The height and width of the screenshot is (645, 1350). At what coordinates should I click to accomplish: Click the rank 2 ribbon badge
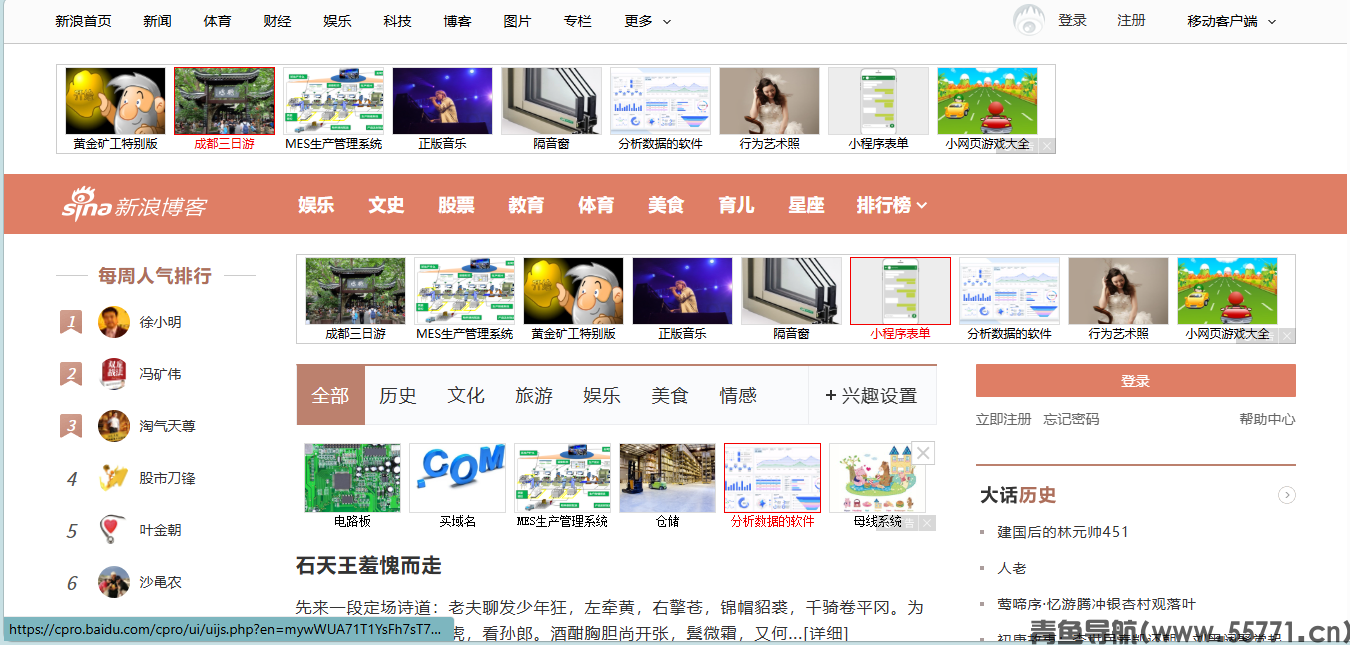(71, 374)
